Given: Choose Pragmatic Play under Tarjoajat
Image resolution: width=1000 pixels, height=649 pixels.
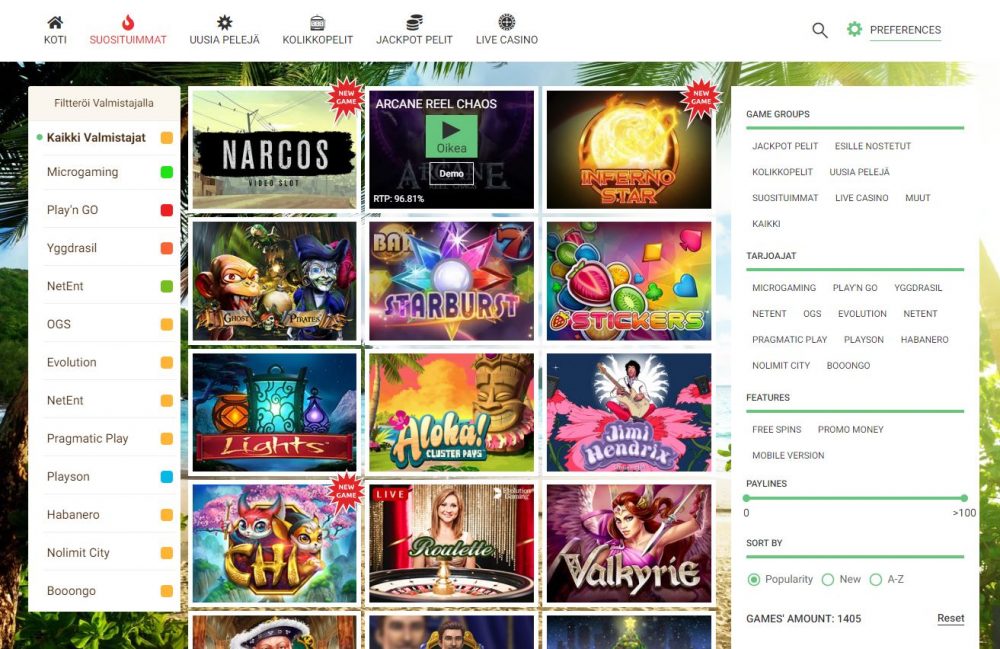Looking at the screenshot, I should click(790, 340).
